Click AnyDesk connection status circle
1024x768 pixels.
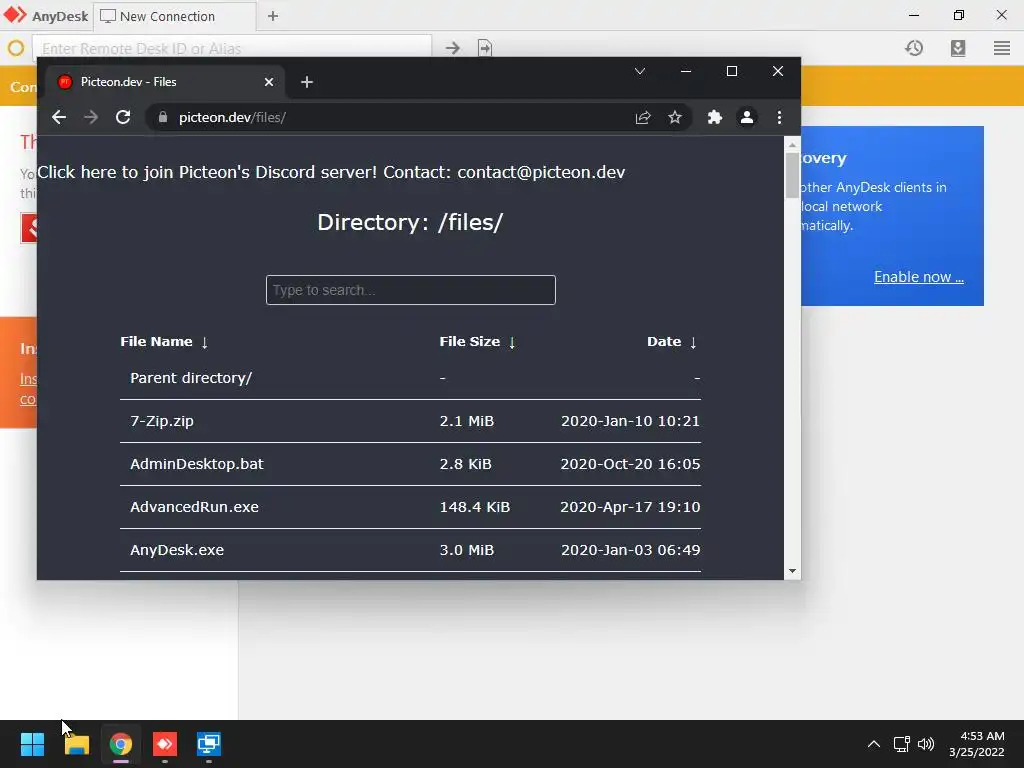(16, 48)
